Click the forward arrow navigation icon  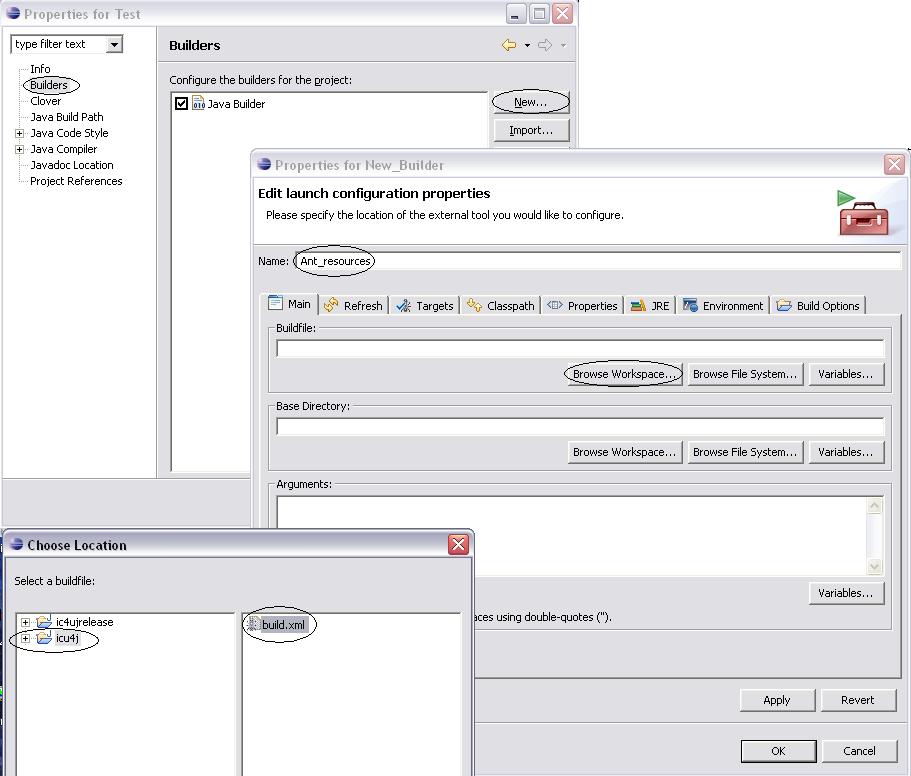[x=545, y=45]
